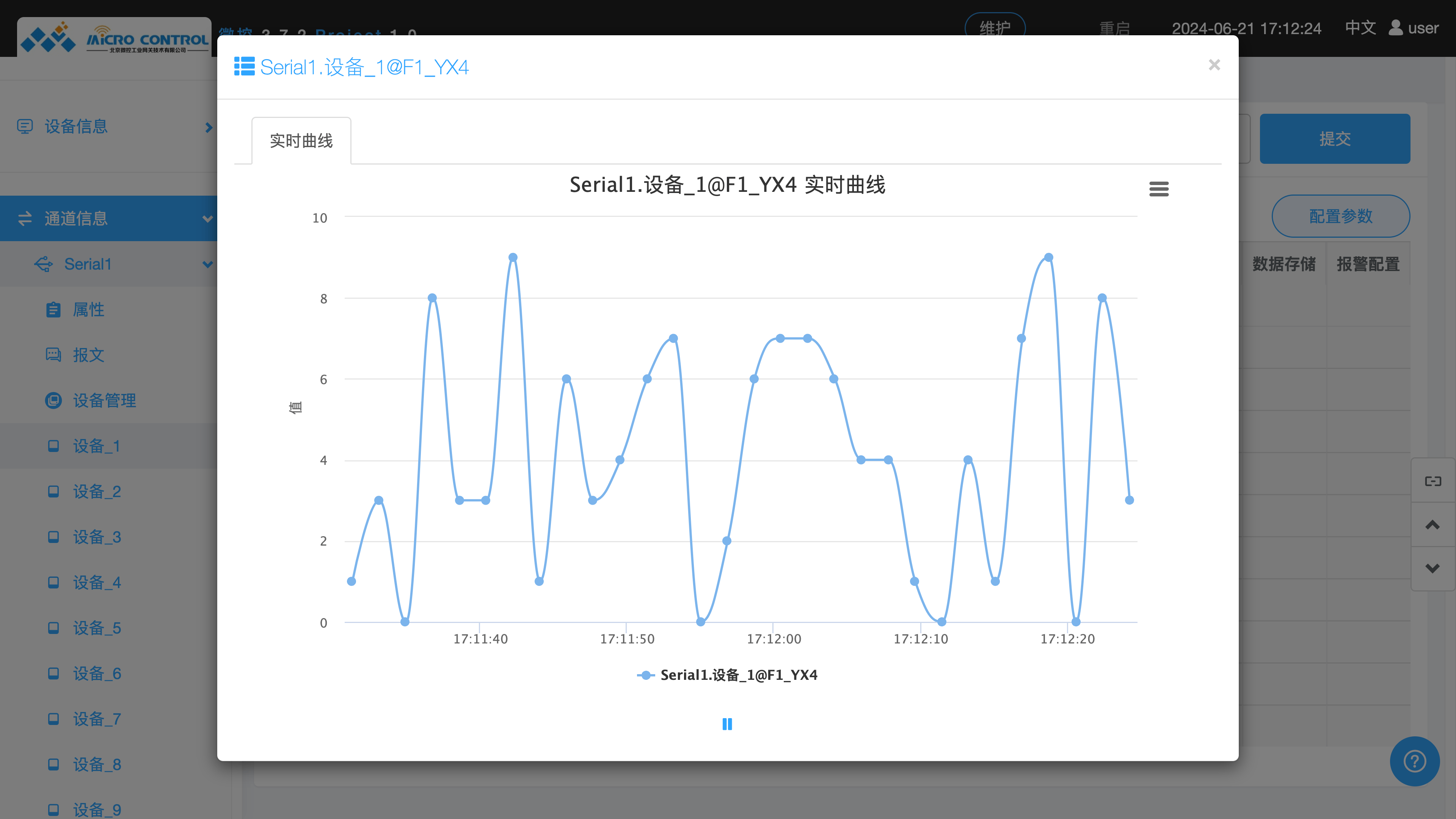Close the Serial1 curve dialog

1214,65
